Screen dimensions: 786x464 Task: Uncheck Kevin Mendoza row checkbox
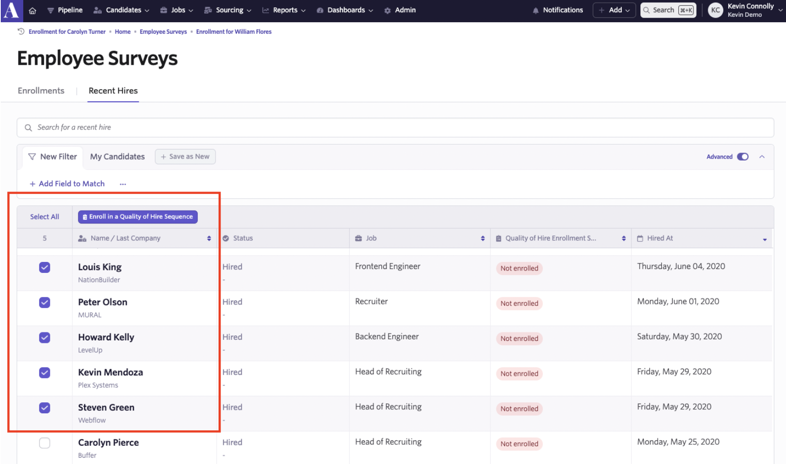click(x=45, y=373)
